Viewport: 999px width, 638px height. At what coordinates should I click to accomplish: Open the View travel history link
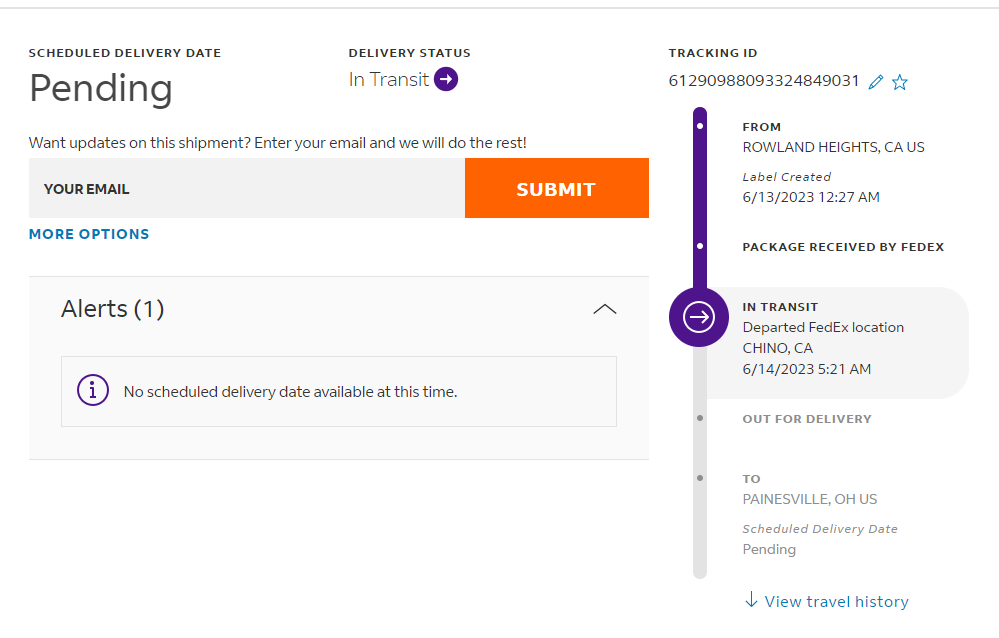click(836, 601)
